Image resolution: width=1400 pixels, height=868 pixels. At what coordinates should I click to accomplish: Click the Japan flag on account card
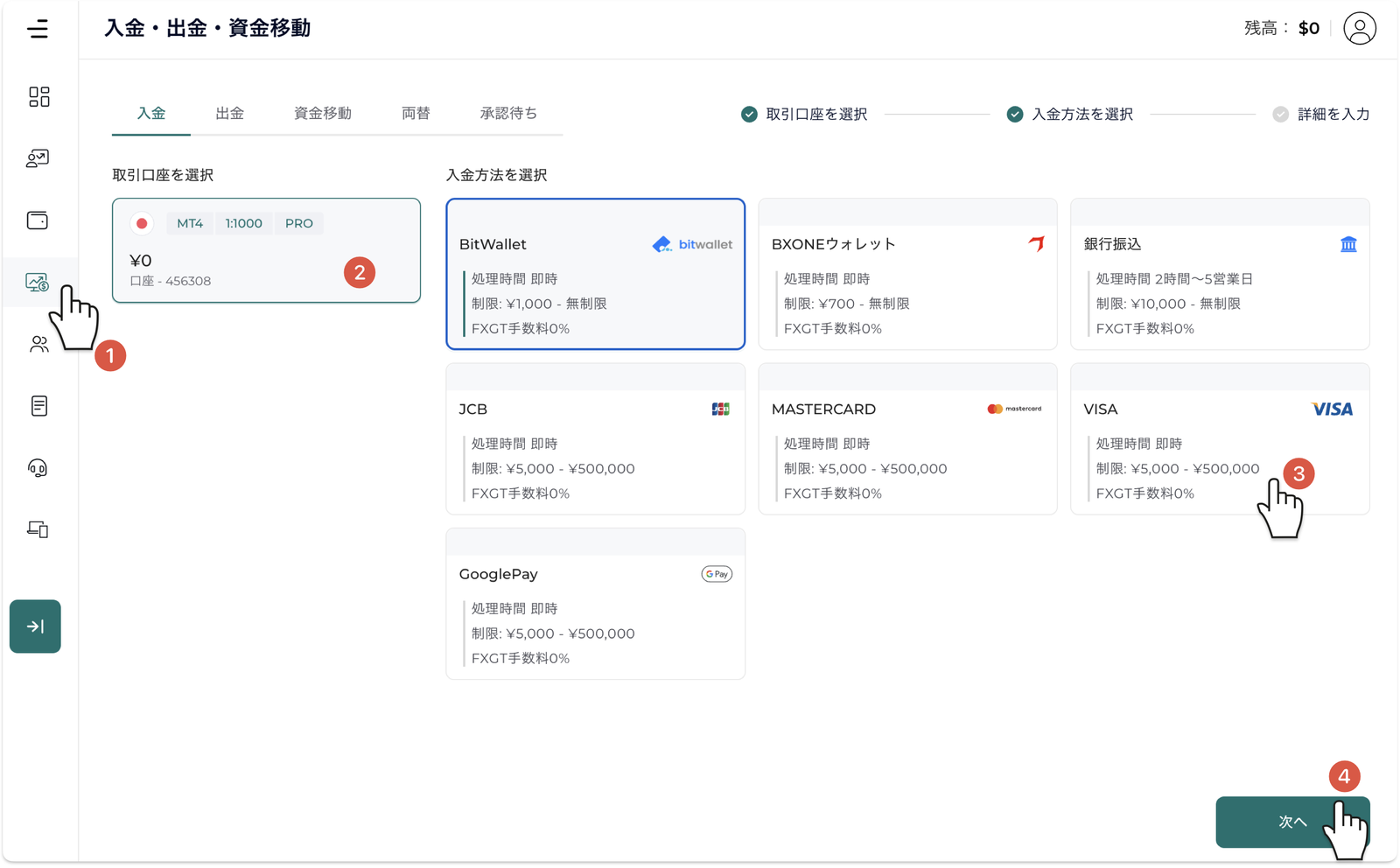point(142,223)
